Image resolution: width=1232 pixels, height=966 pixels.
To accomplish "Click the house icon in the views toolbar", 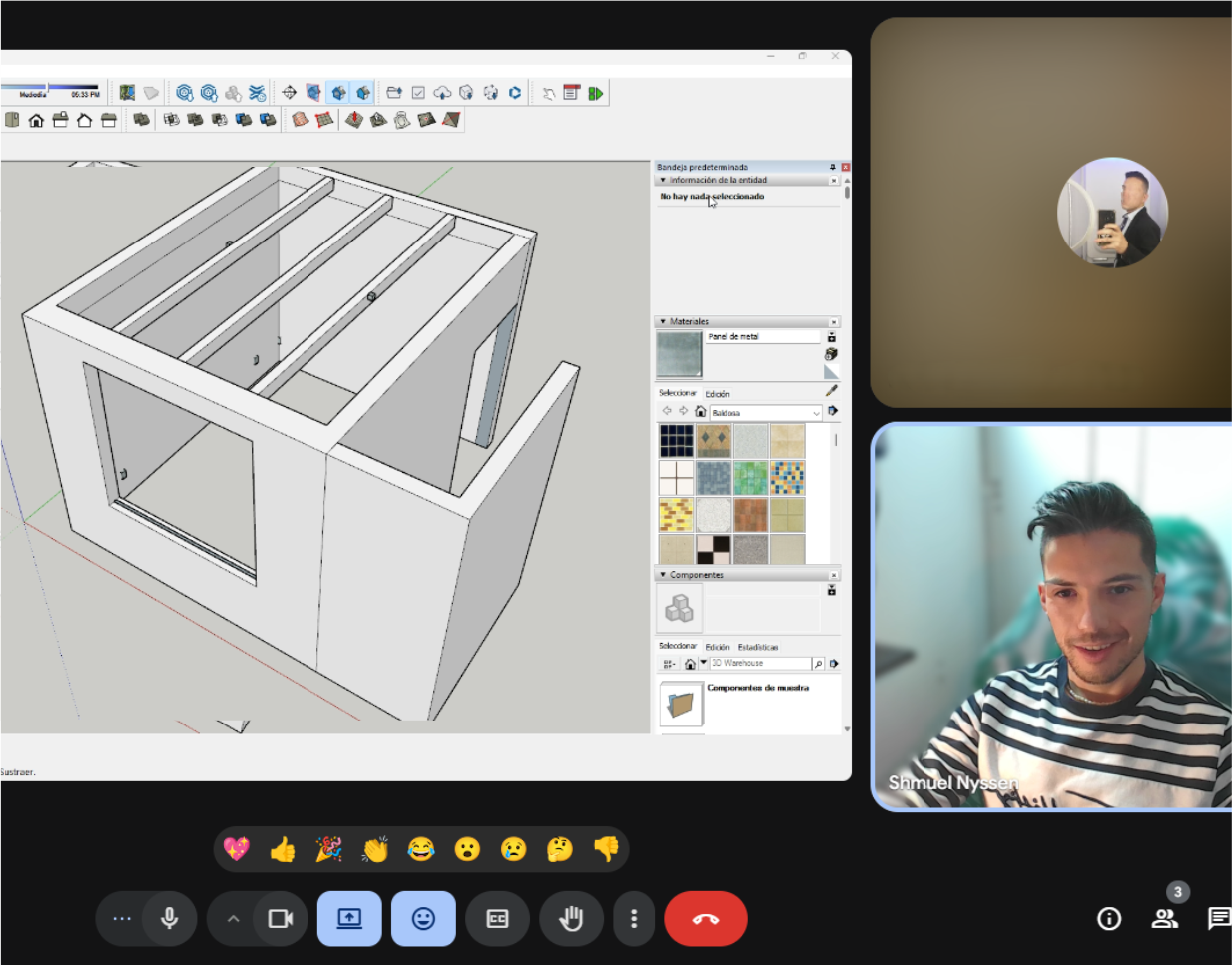I will pos(36,120).
